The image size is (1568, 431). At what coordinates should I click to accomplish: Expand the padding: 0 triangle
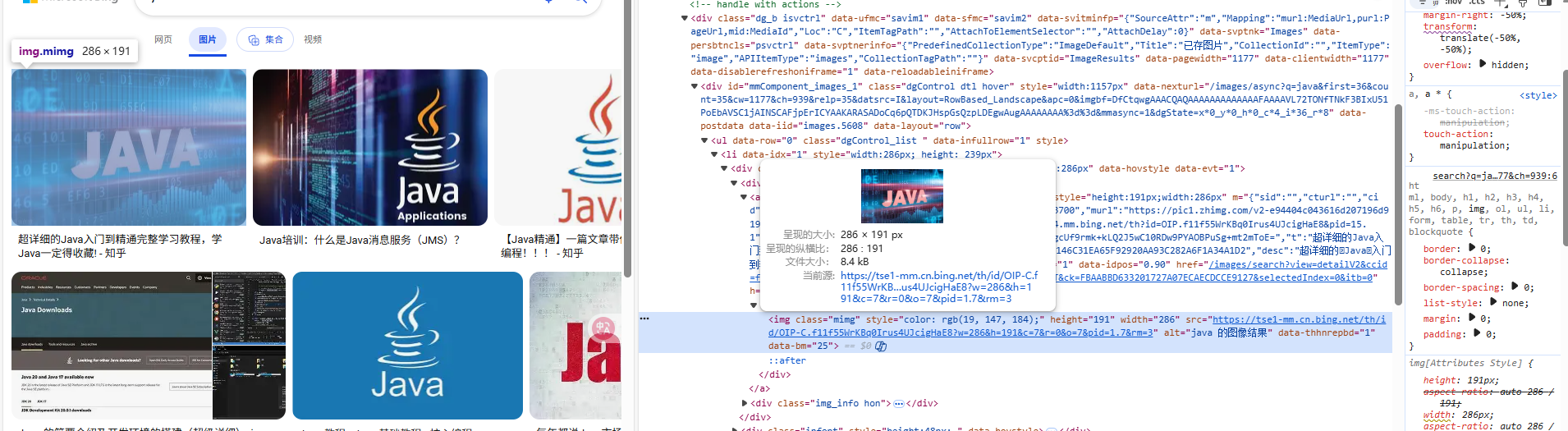point(1477,332)
